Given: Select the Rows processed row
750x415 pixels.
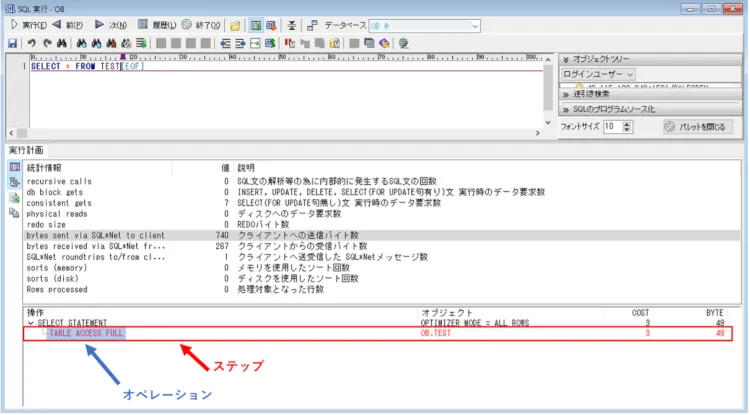Looking at the screenshot, I should coord(382,289).
